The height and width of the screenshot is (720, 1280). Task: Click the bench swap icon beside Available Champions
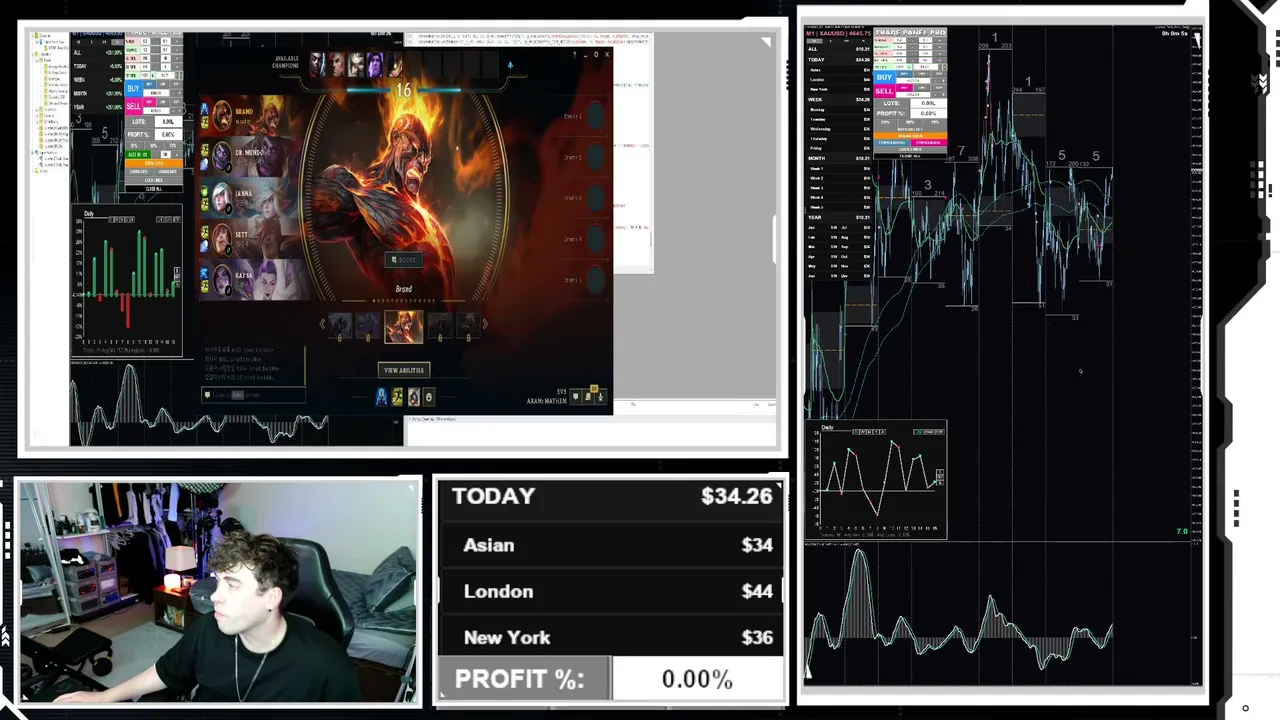click(510, 65)
